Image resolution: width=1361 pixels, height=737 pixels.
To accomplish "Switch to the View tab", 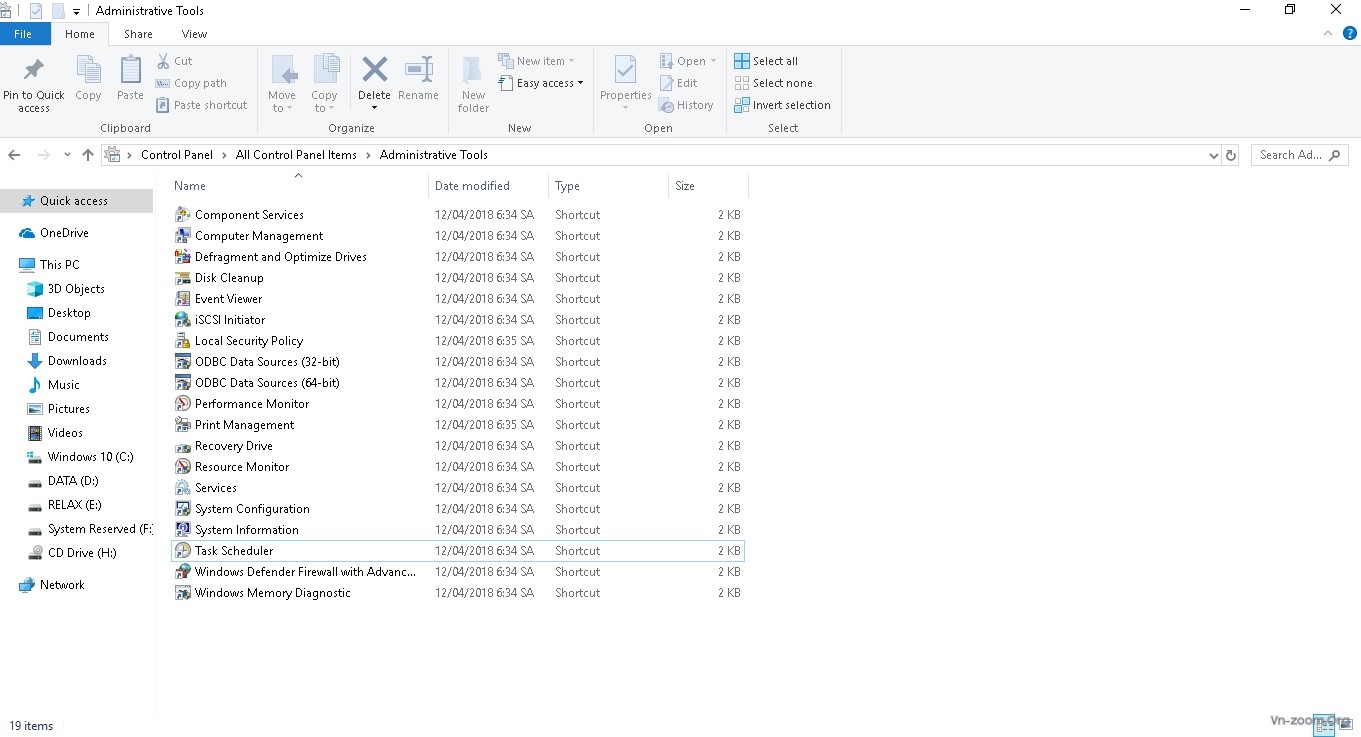I will point(194,34).
